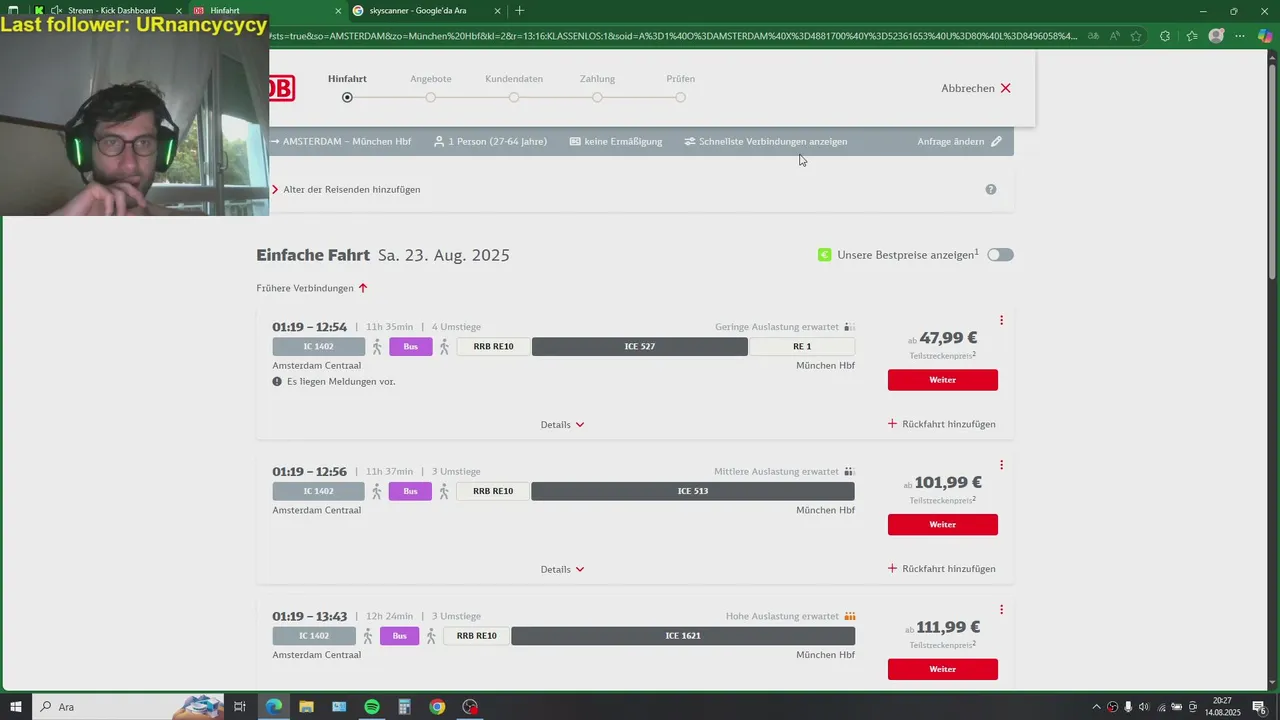Viewport: 1280px width, 720px height.
Task: Click the Zahlung progress step
Action: coord(597,86)
